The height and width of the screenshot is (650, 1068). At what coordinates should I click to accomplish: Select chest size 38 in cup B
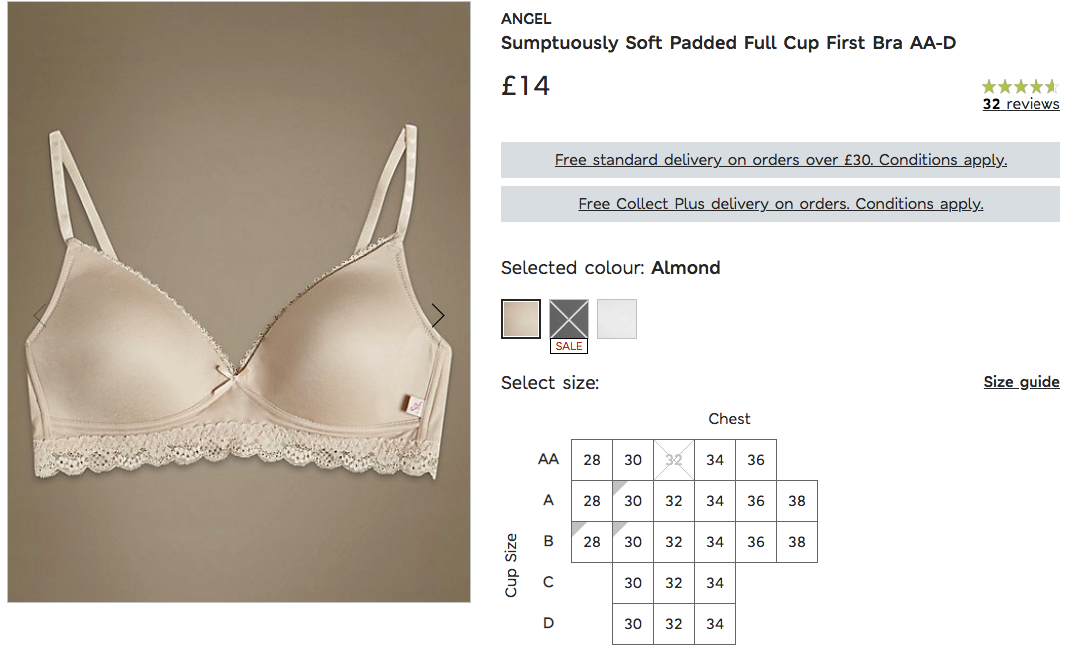(796, 541)
